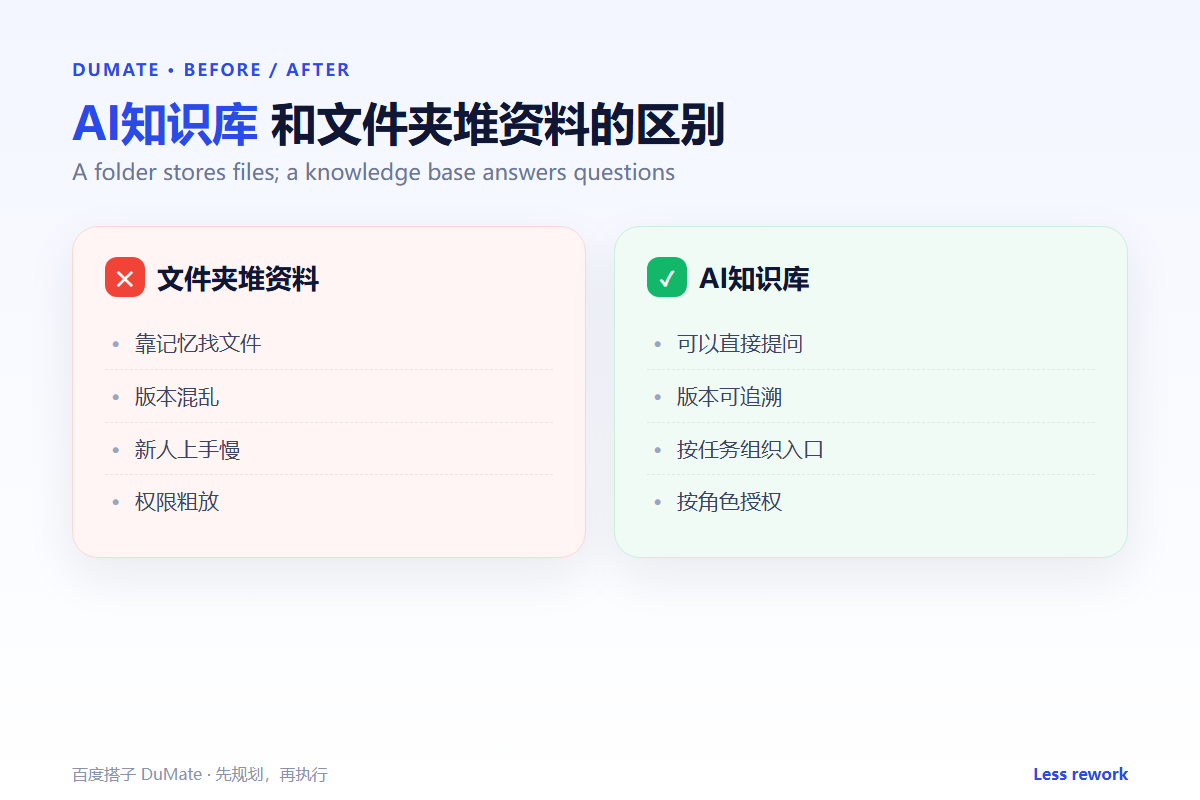Screen dimensions: 1200x800
Task: Select the bullet text 可以直接提问
Action: pos(740,344)
